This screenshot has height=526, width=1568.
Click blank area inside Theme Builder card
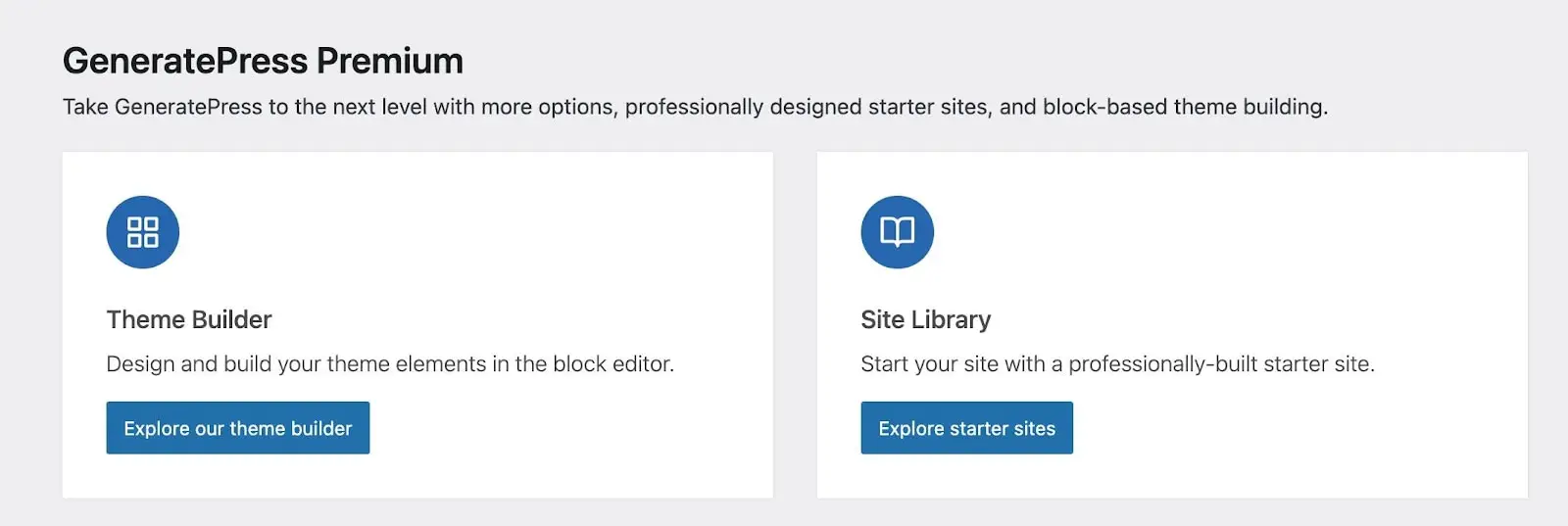(x=549, y=255)
